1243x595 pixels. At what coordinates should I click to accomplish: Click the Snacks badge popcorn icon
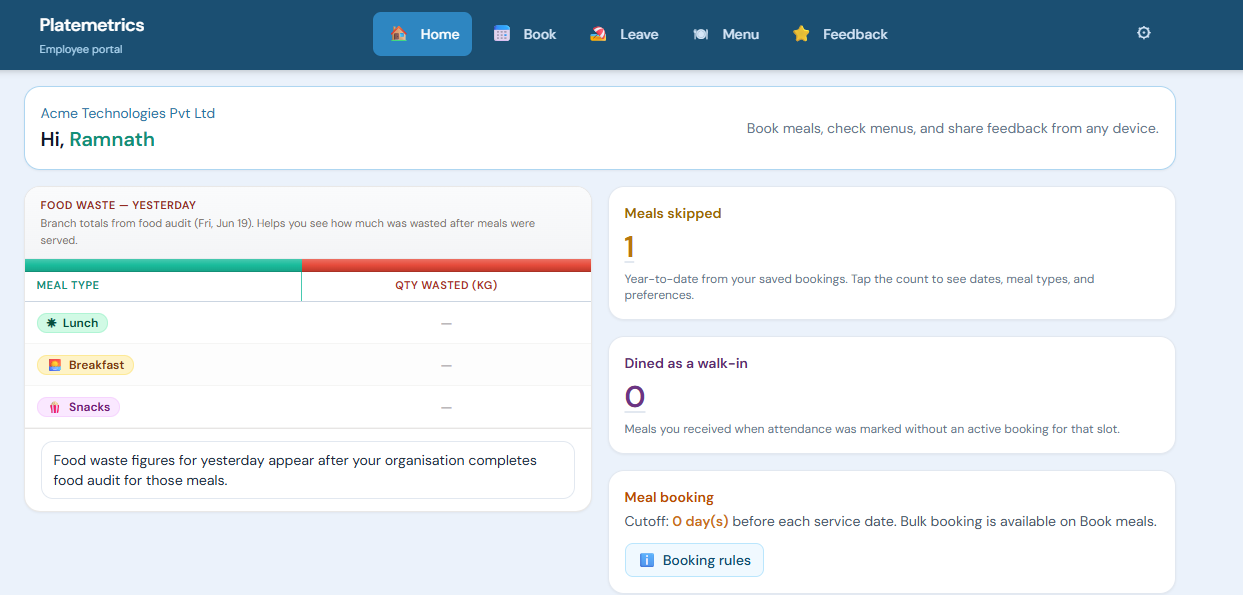coord(54,407)
